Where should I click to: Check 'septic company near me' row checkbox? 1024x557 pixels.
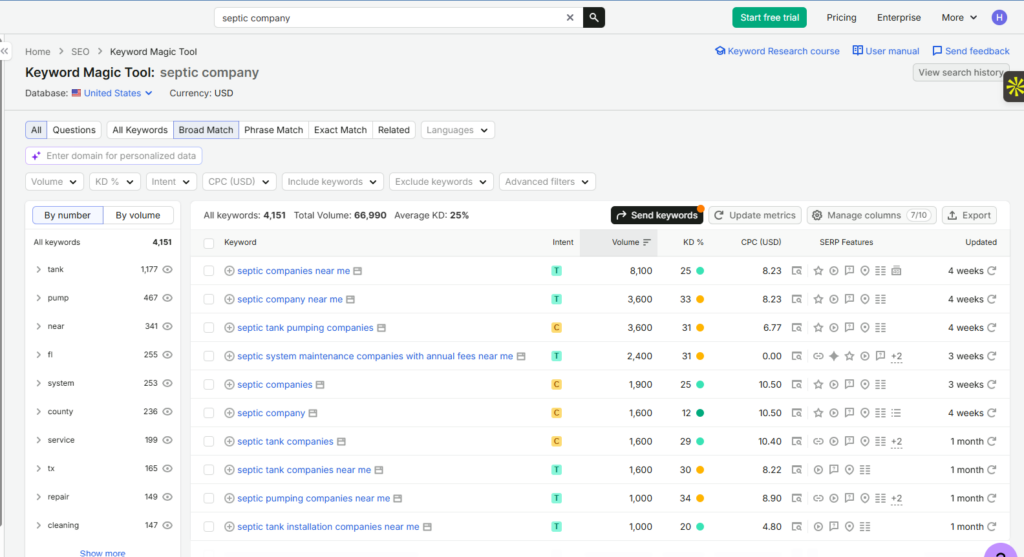pos(208,300)
